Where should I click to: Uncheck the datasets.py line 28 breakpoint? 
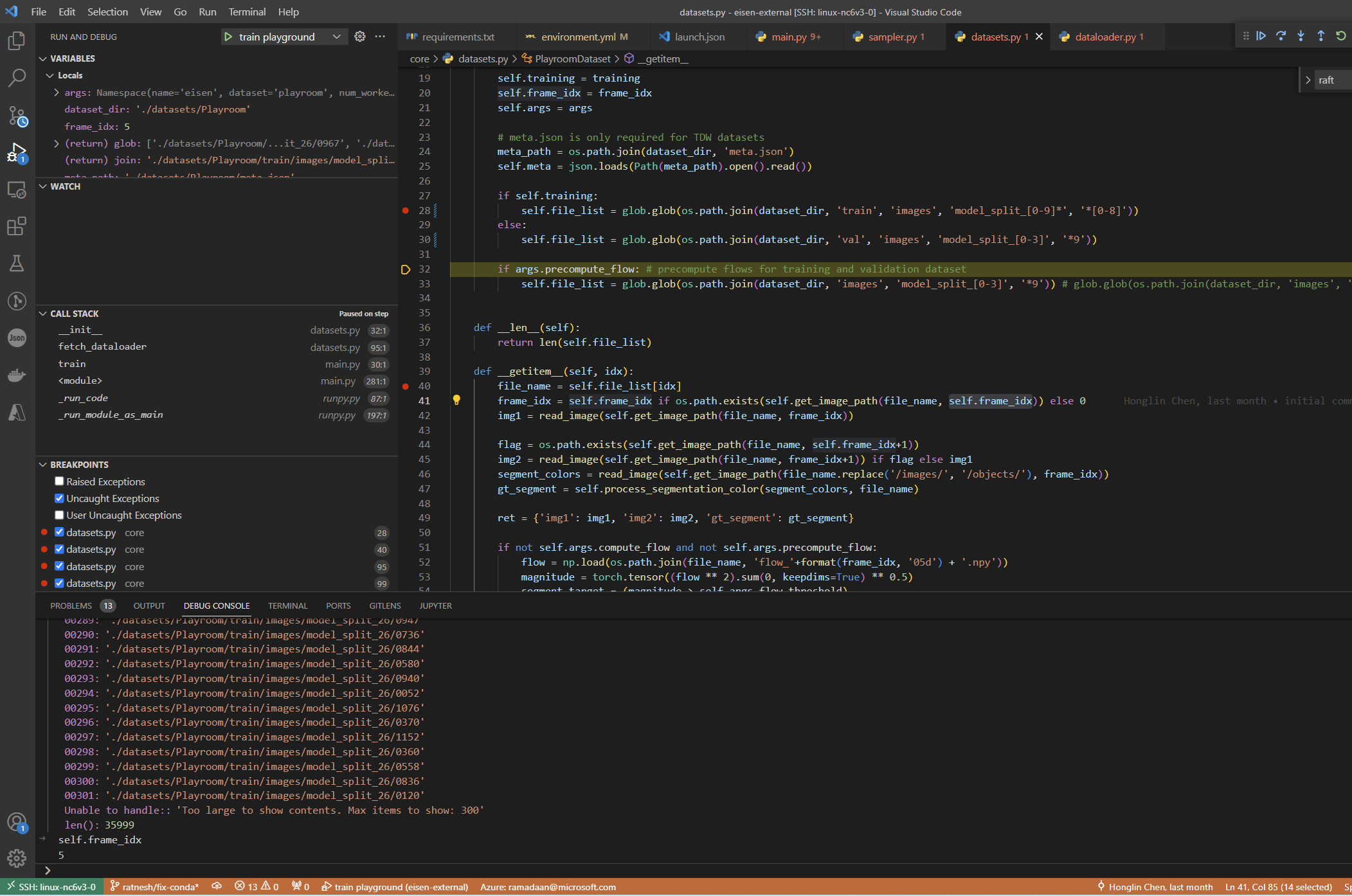59,532
